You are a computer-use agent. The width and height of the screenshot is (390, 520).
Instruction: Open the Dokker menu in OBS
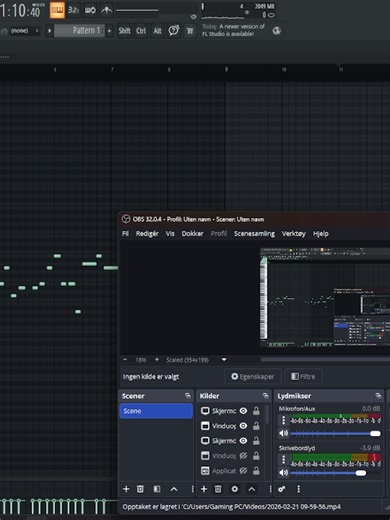(192, 234)
